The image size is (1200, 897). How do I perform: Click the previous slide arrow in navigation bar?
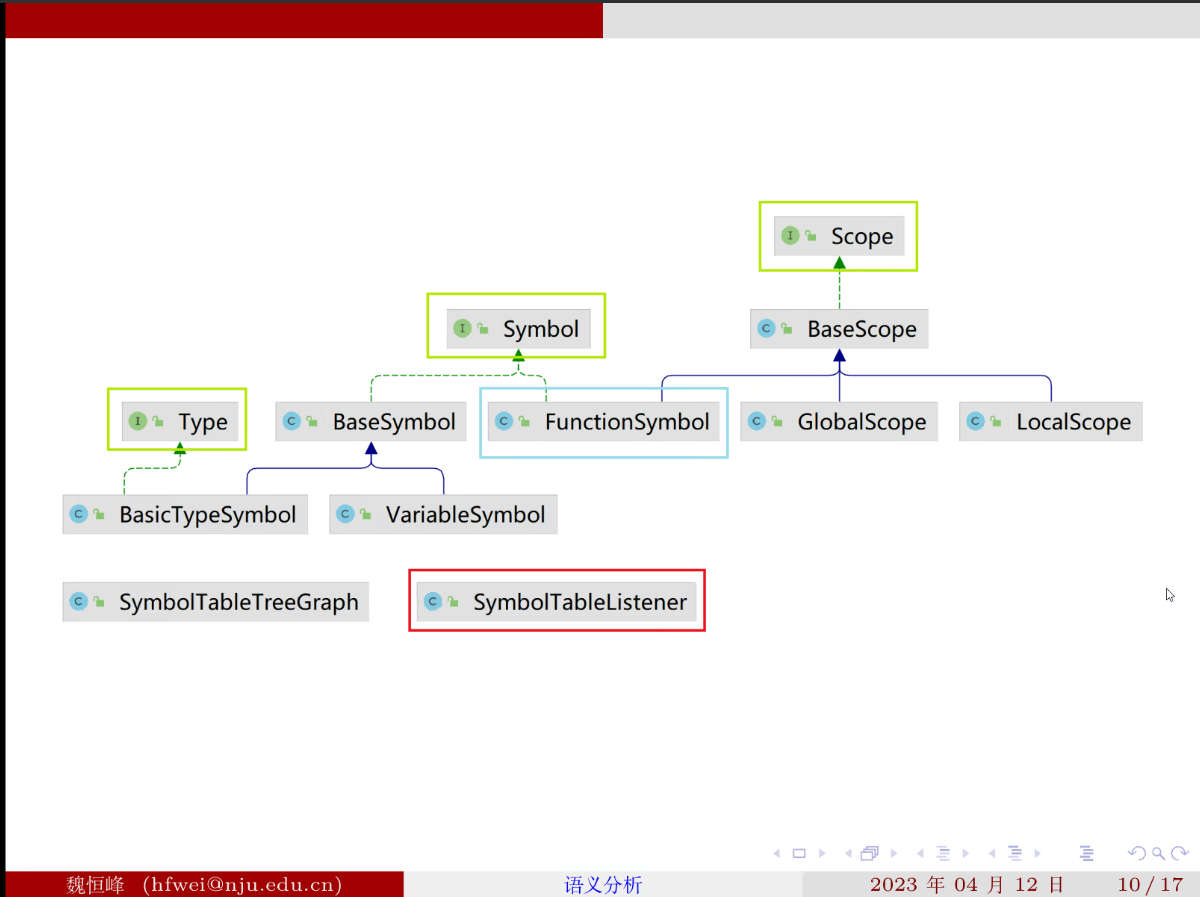(777, 854)
